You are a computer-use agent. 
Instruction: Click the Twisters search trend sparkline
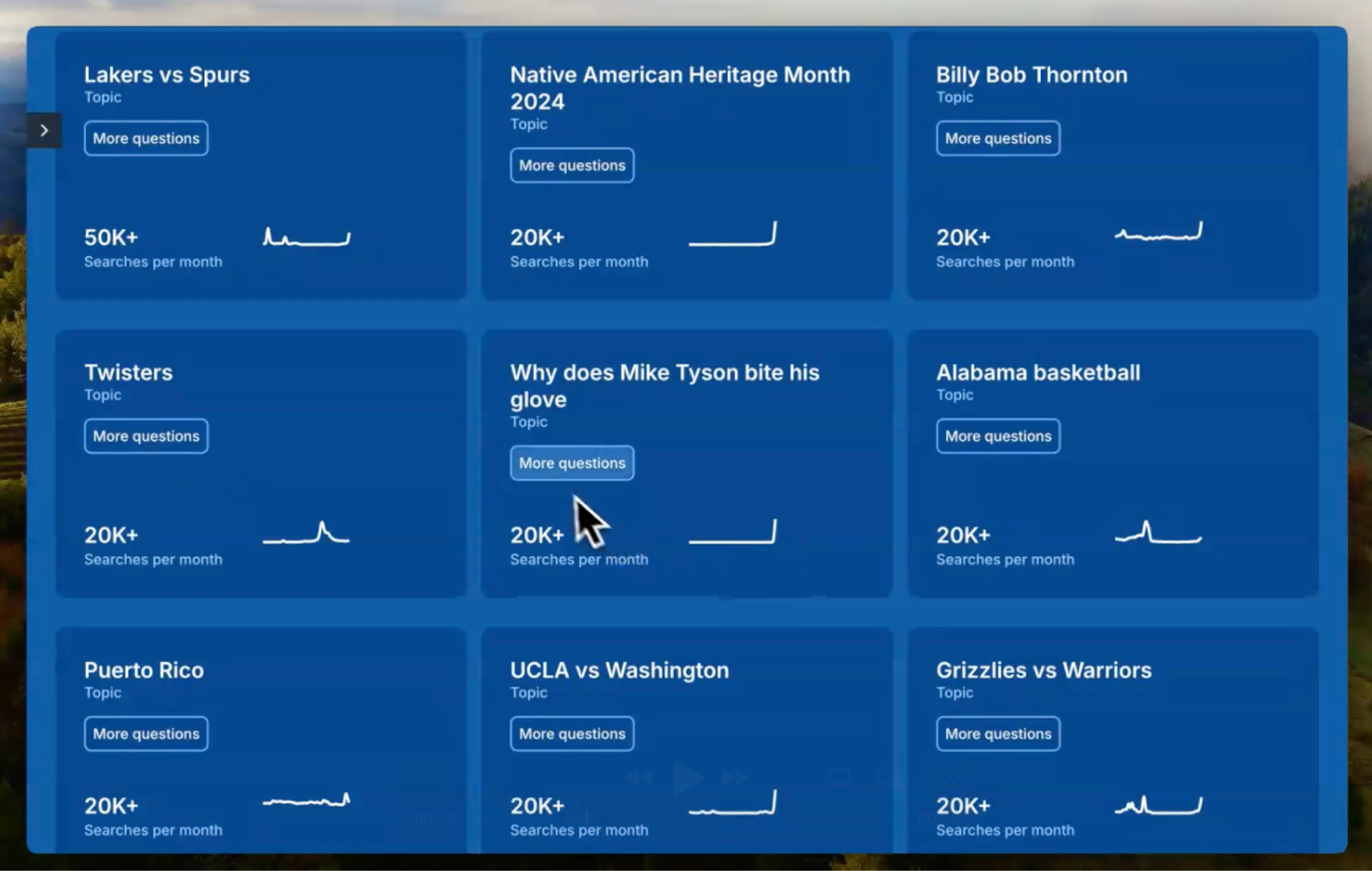[x=306, y=534]
